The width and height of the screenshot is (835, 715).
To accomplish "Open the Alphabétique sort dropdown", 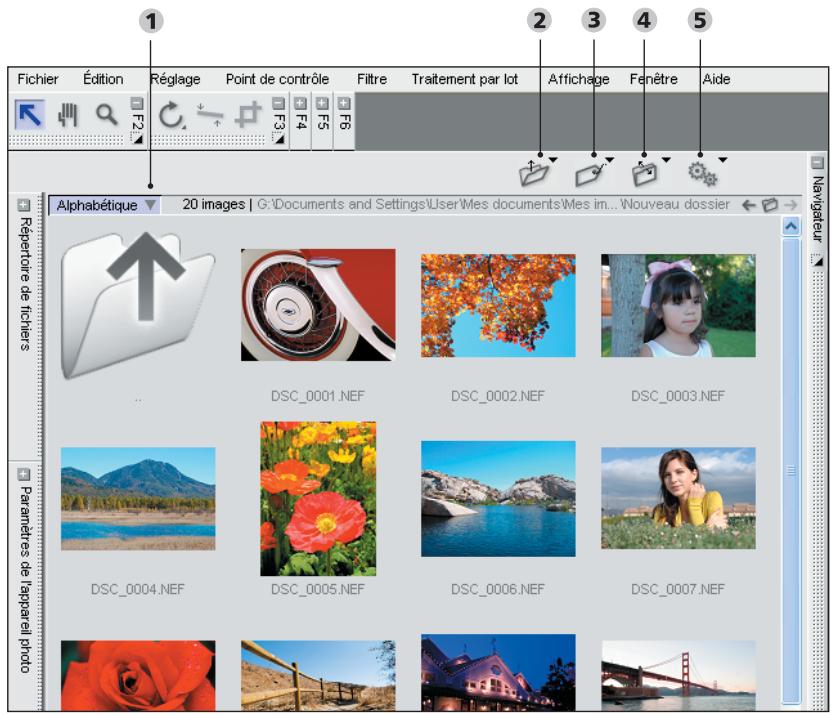I will 105,205.
